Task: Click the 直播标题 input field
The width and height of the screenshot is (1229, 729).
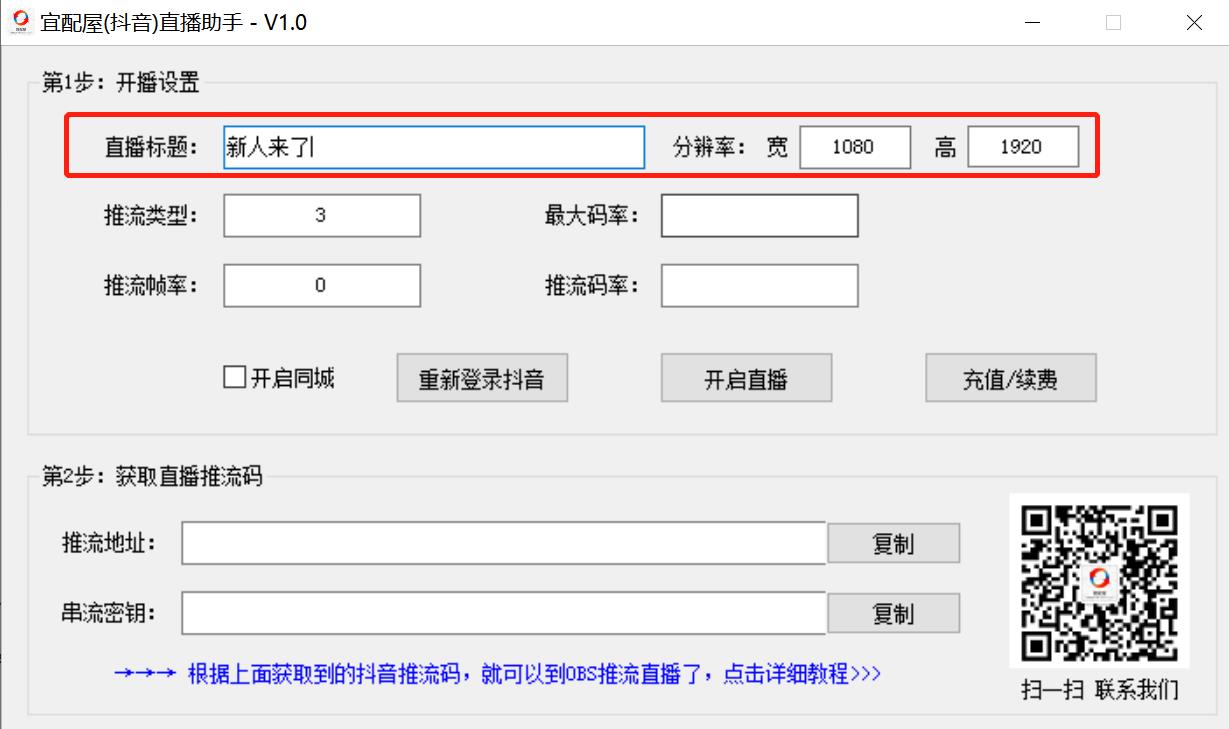Action: (x=434, y=147)
